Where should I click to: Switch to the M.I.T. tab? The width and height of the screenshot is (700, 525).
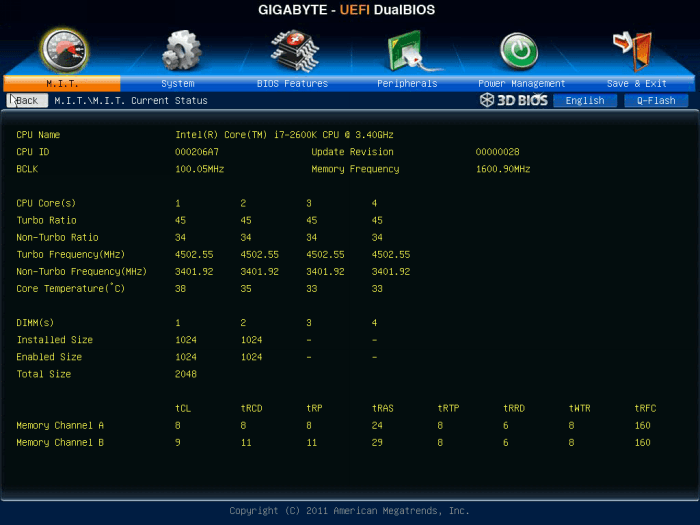tap(62, 83)
